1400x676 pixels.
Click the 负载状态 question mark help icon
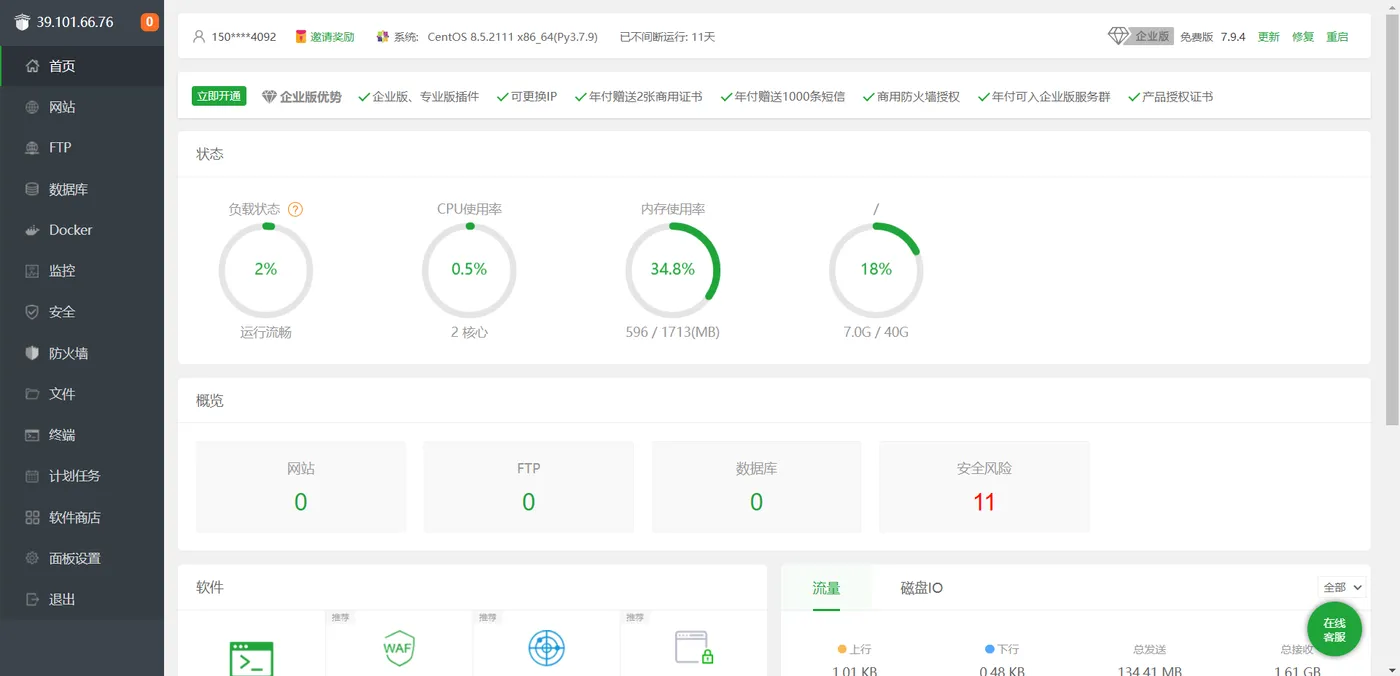(x=295, y=209)
